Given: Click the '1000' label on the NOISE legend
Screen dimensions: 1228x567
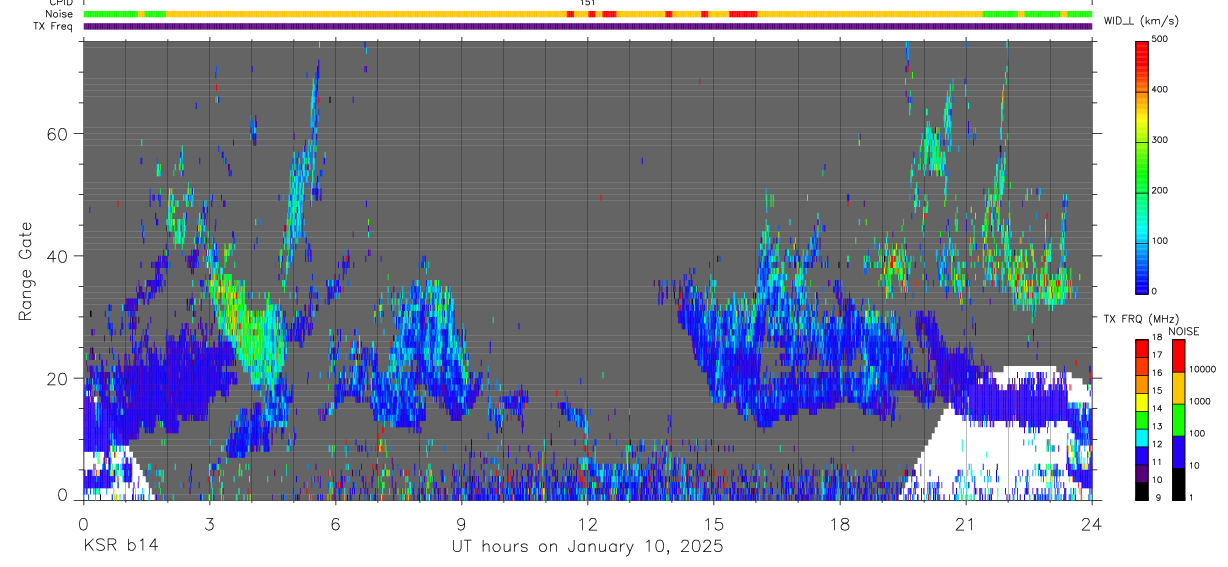Looking at the screenshot, I should coord(1199,401).
